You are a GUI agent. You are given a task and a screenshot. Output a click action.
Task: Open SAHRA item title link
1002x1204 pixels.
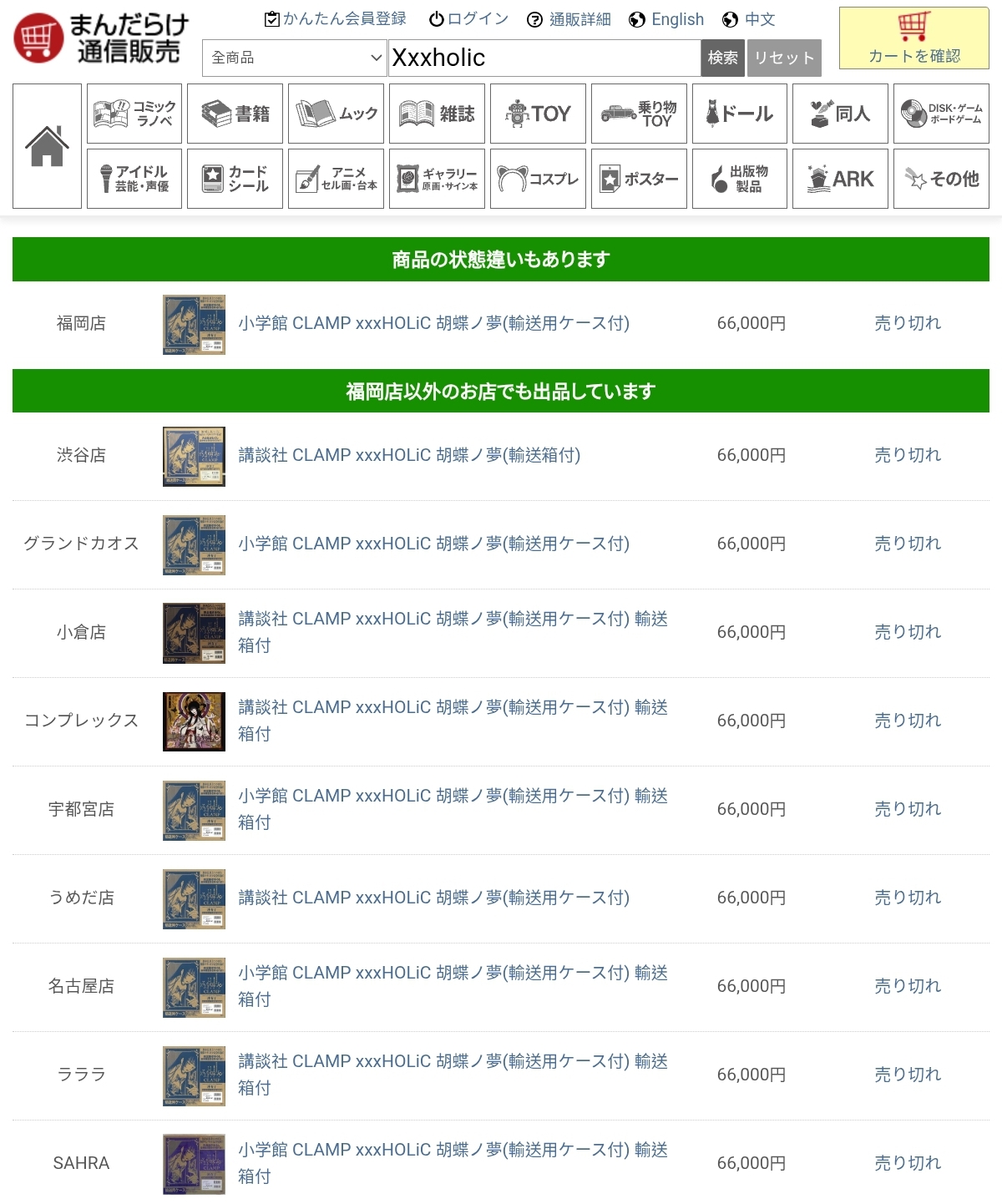(453, 1163)
